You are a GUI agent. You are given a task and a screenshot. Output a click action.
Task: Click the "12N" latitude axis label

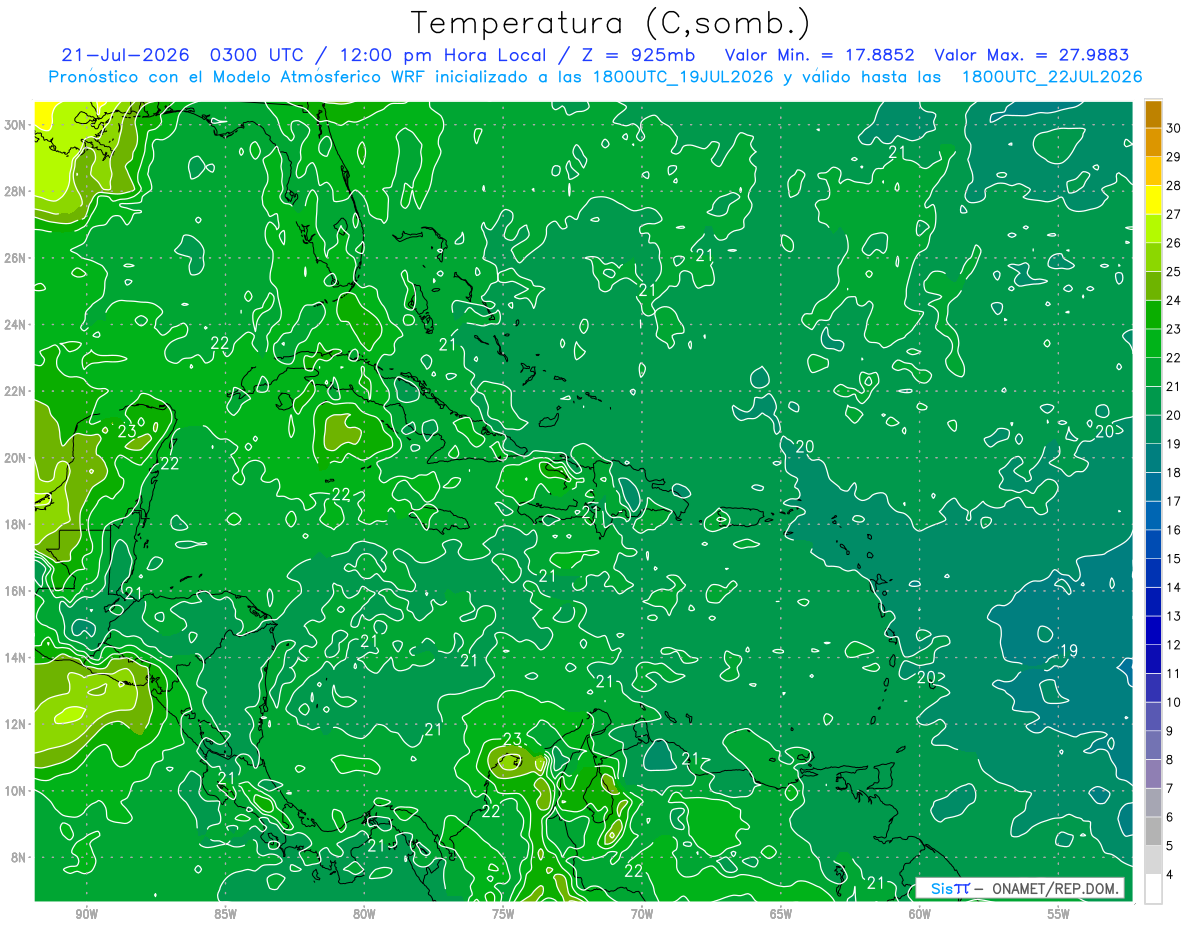click(x=17, y=724)
